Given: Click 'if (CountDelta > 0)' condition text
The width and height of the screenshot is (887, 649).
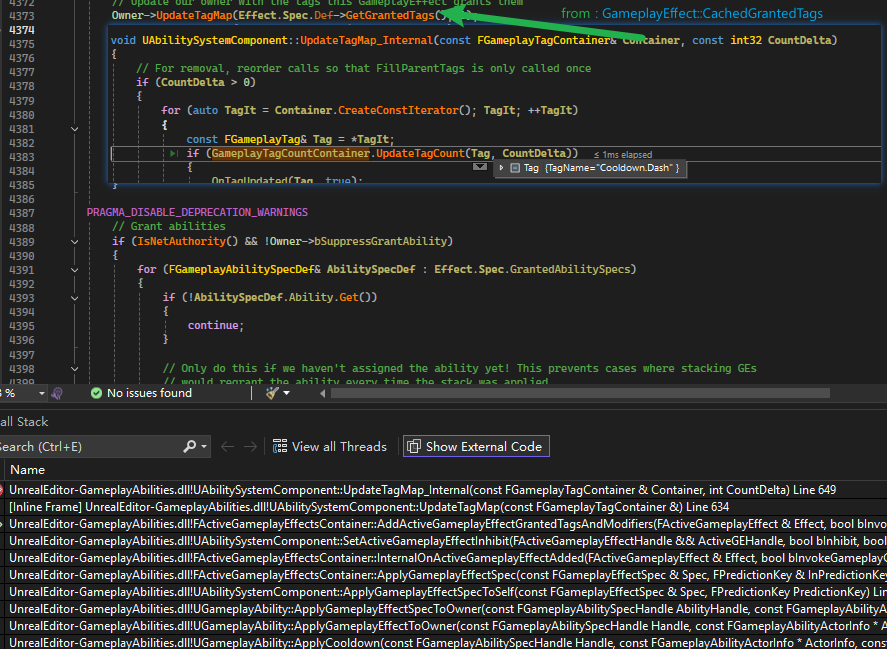Looking at the screenshot, I should coord(196,83).
